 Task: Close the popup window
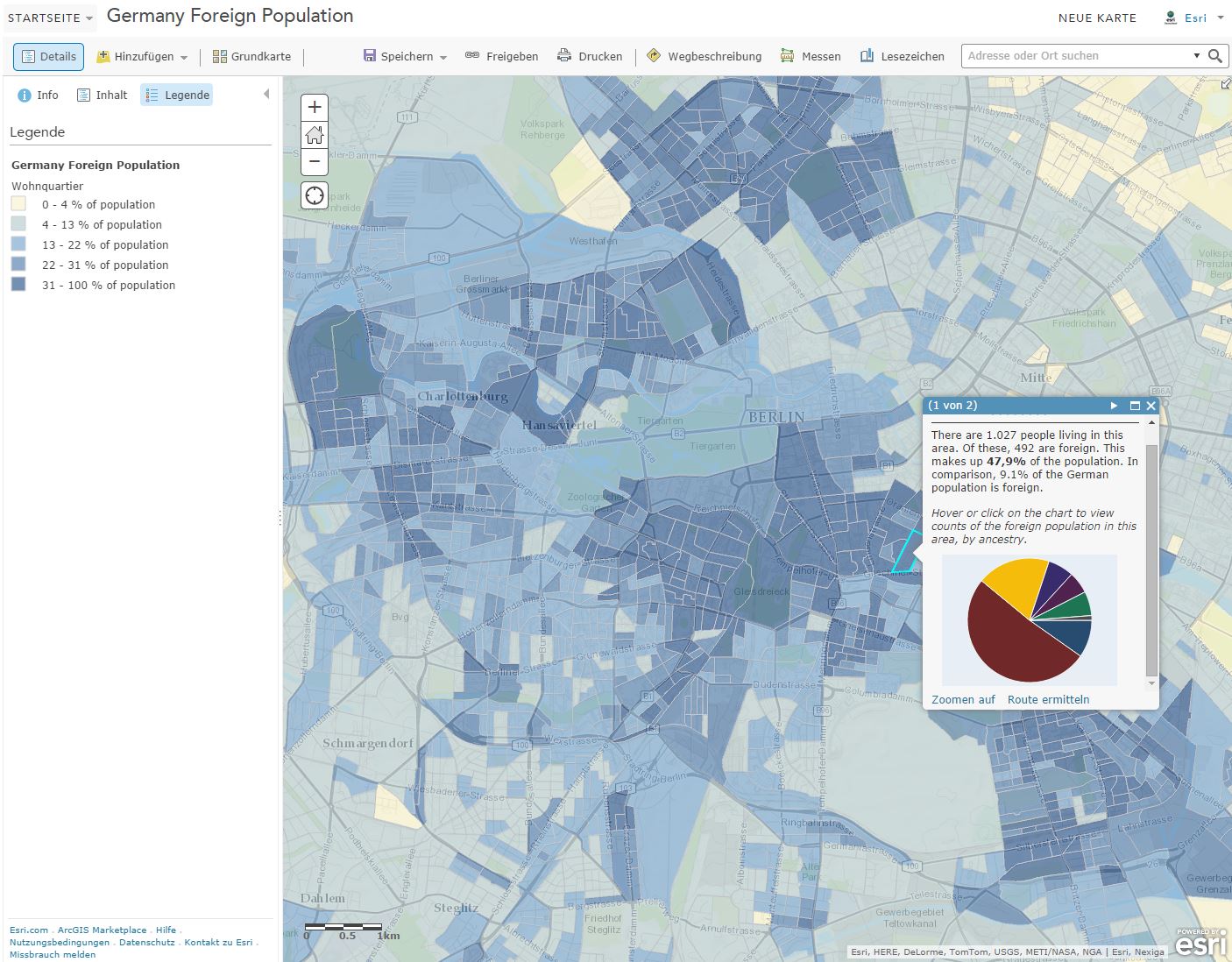pyautogui.click(x=1151, y=406)
